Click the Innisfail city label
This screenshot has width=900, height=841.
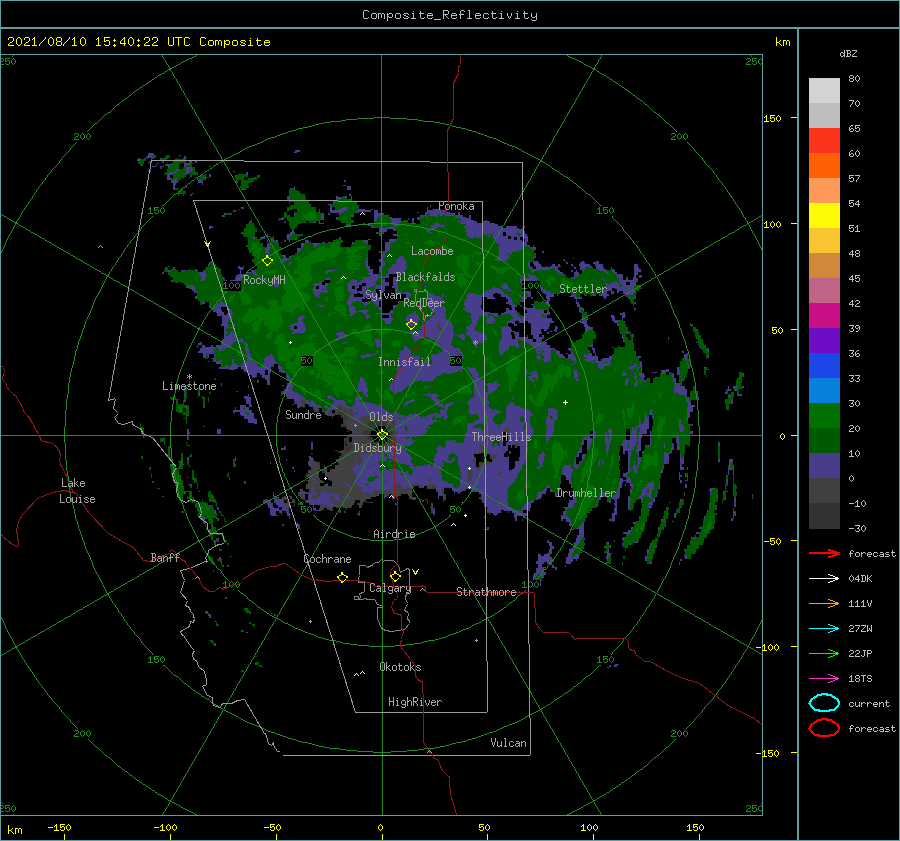[x=404, y=362]
